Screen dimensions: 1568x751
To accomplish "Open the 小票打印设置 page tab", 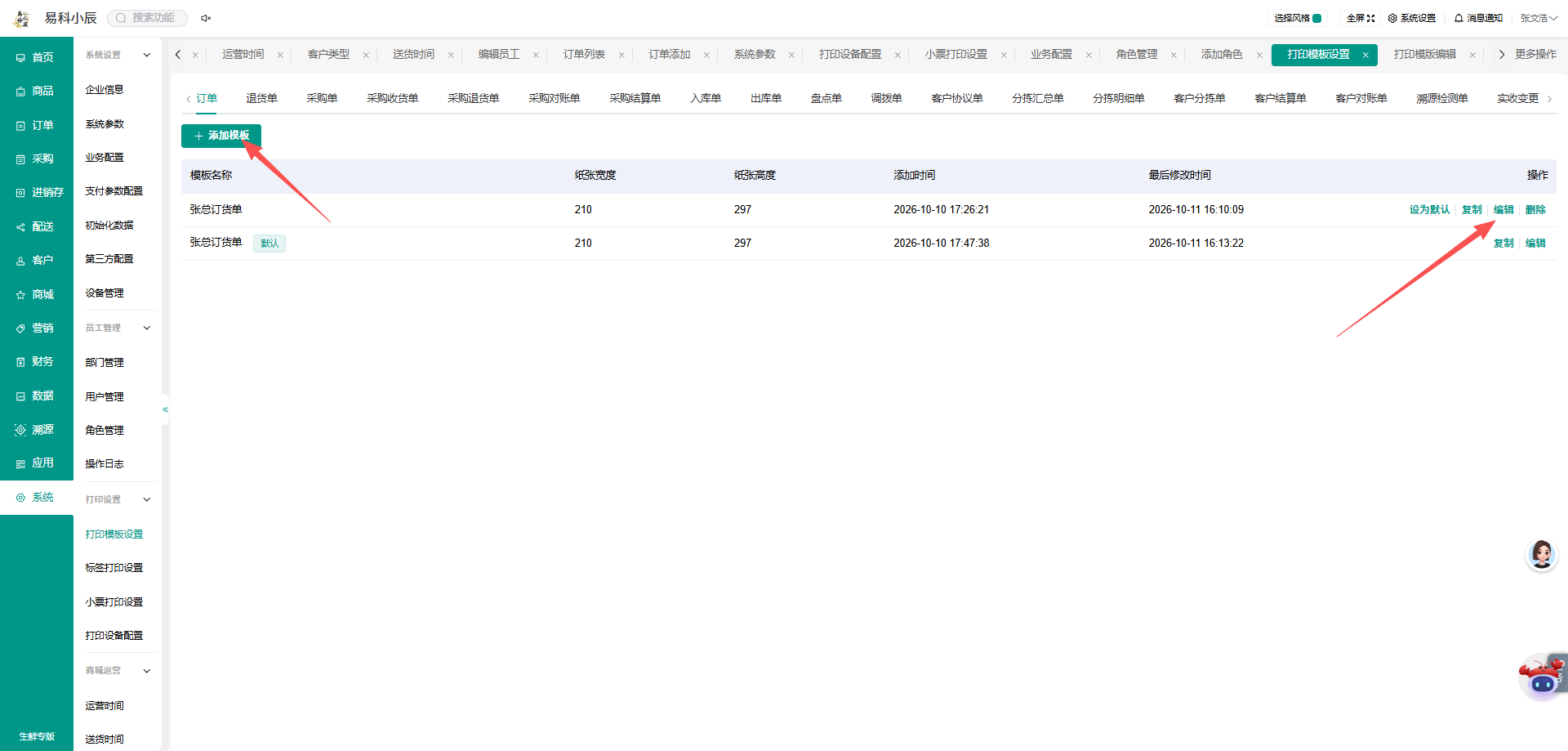I will (x=956, y=55).
